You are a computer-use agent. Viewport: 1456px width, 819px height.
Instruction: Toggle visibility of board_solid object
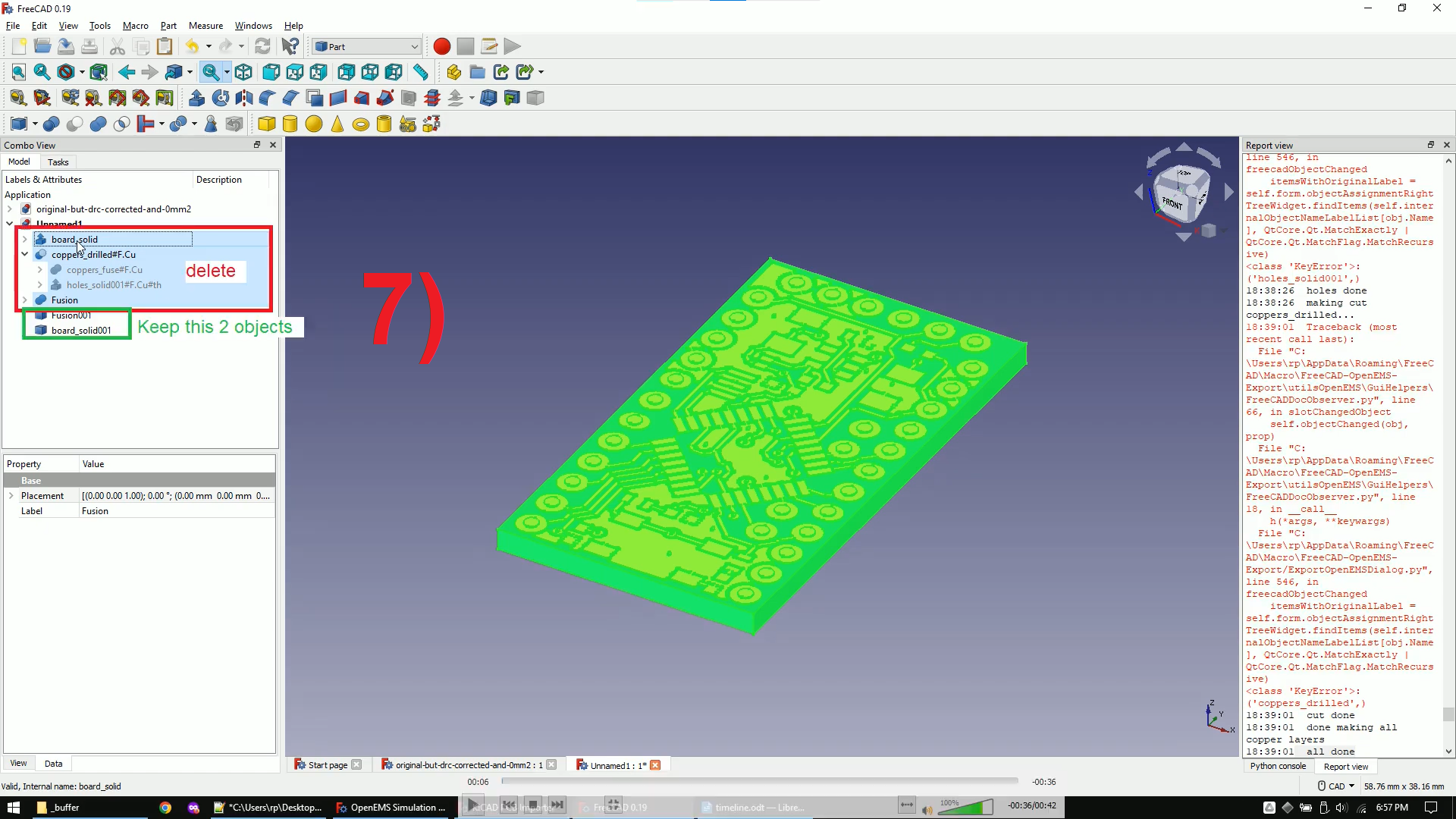tap(41, 239)
